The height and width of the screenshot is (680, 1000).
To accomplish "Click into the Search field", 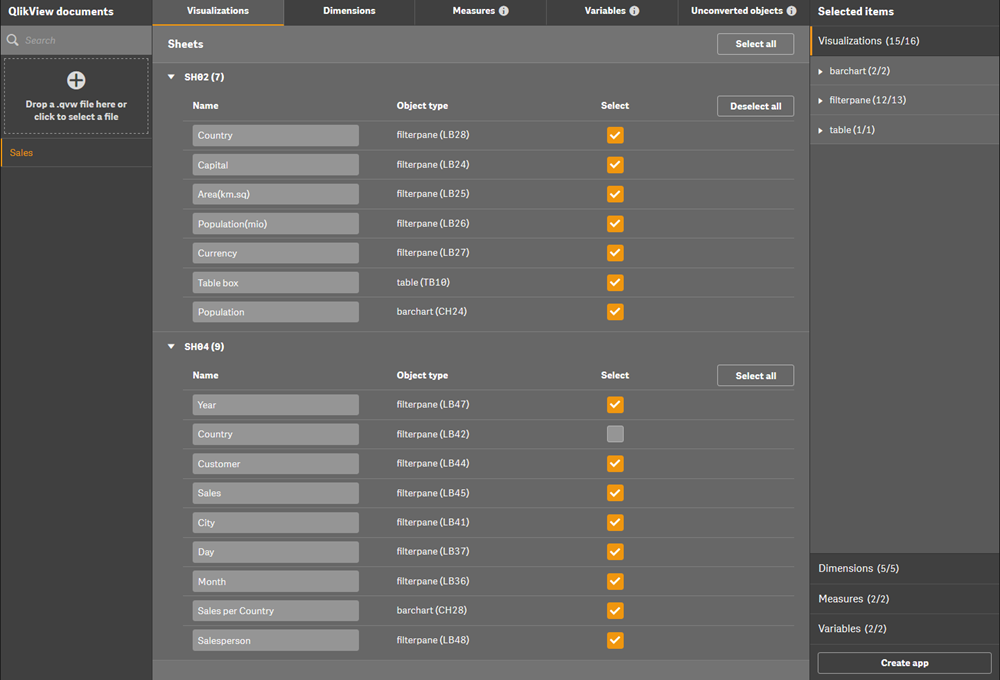I will pyautogui.click(x=85, y=41).
